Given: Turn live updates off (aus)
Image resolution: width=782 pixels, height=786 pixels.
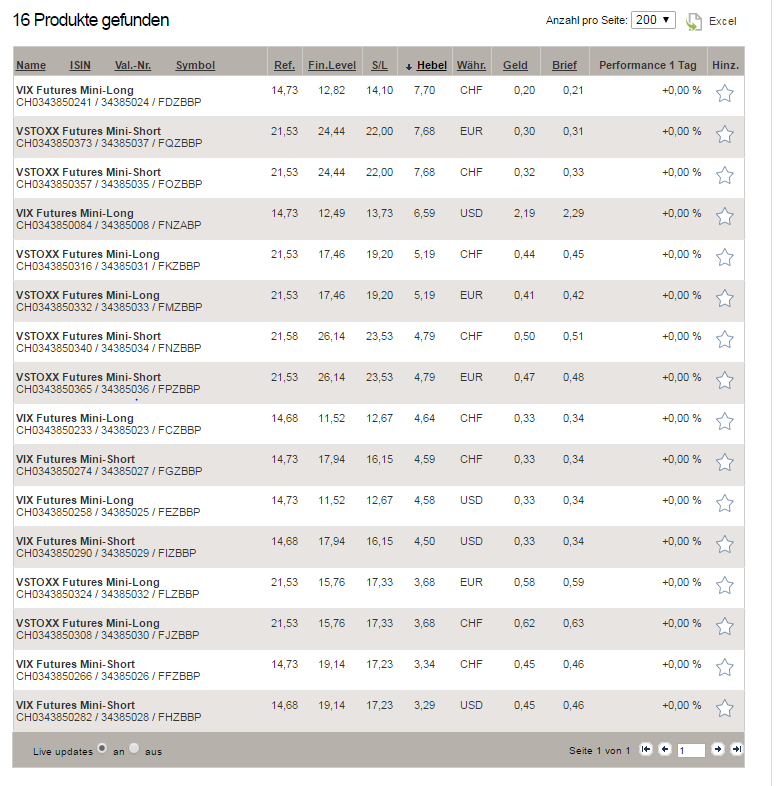Looking at the screenshot, I should [134, 748].
